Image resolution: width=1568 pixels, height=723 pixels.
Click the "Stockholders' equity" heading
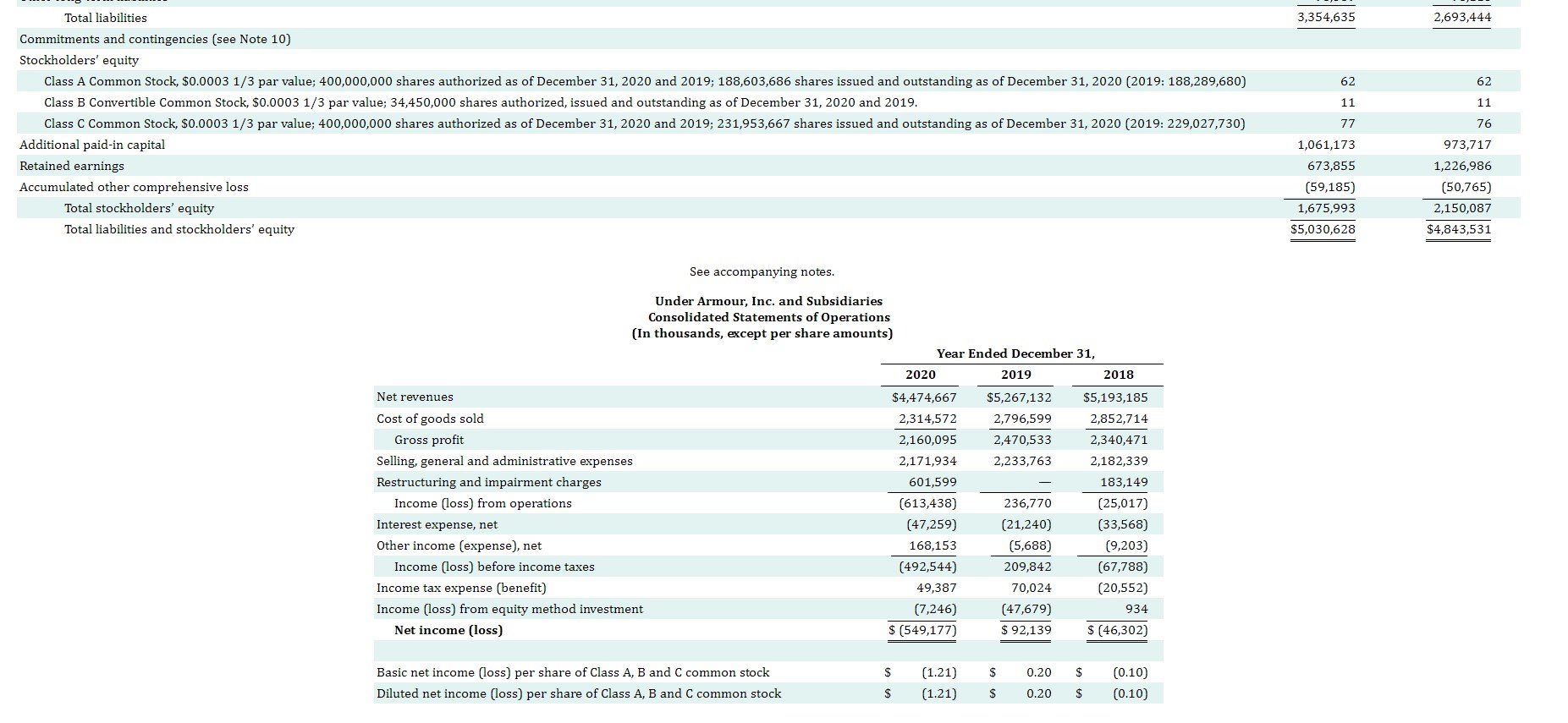pyautogui.click(x=79, y=60)
